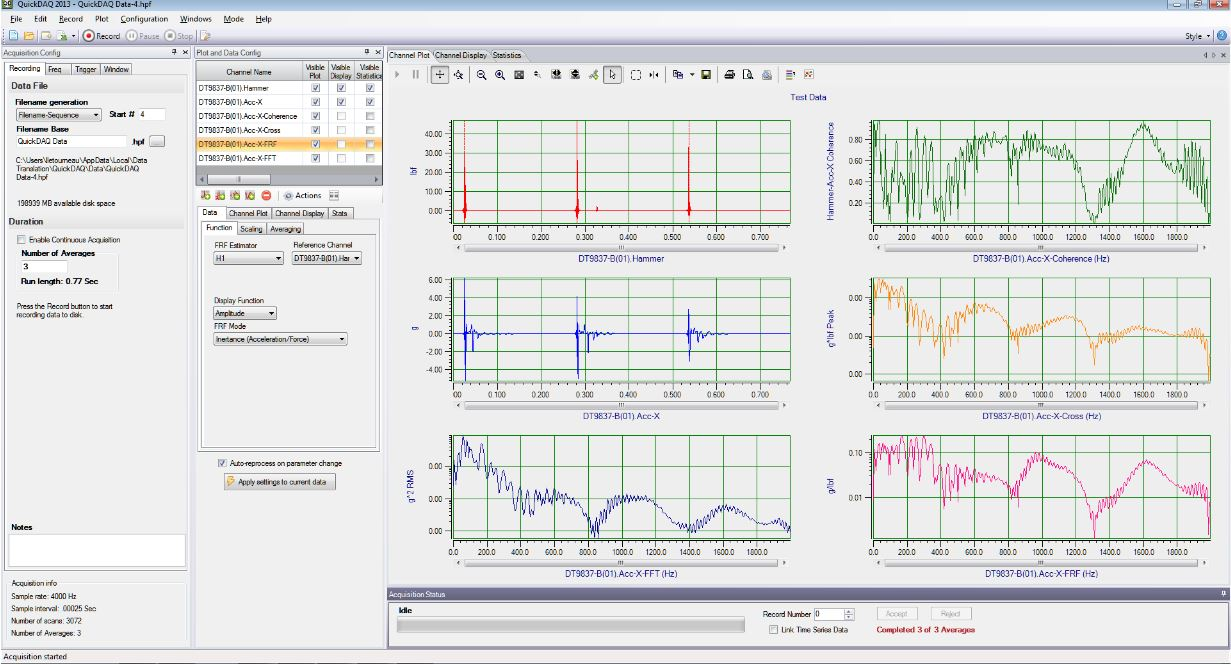The height and width of the screenshot is (665, 1231).
Task: Select the crosshair cursor tool
Action: click(x=440, y=75)
